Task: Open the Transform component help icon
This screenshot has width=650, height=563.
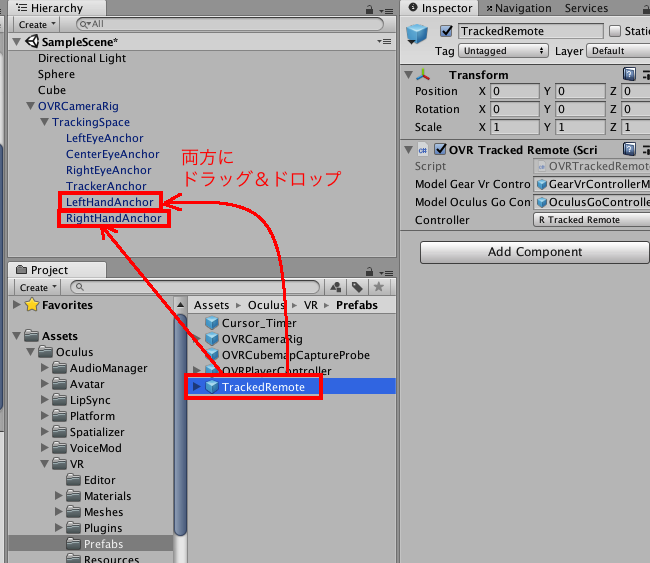Action: coord(629,74)
